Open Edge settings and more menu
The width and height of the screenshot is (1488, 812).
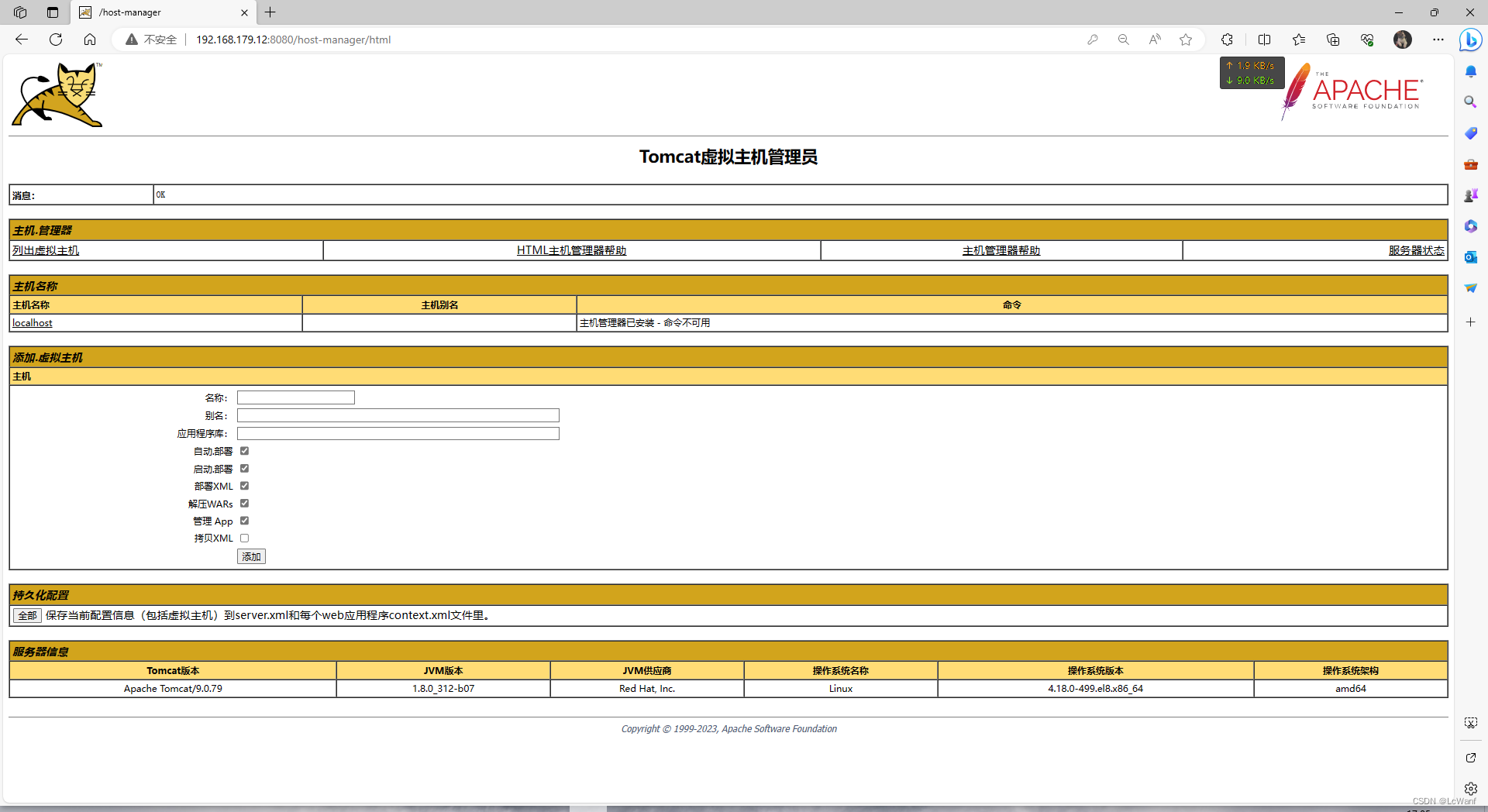[1438, 40]
